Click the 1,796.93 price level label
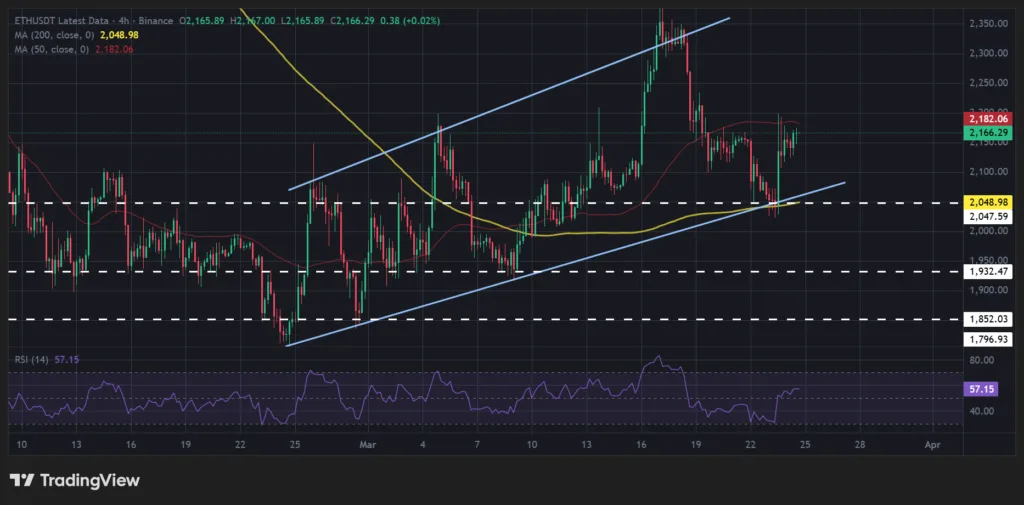 pos(989,339)
